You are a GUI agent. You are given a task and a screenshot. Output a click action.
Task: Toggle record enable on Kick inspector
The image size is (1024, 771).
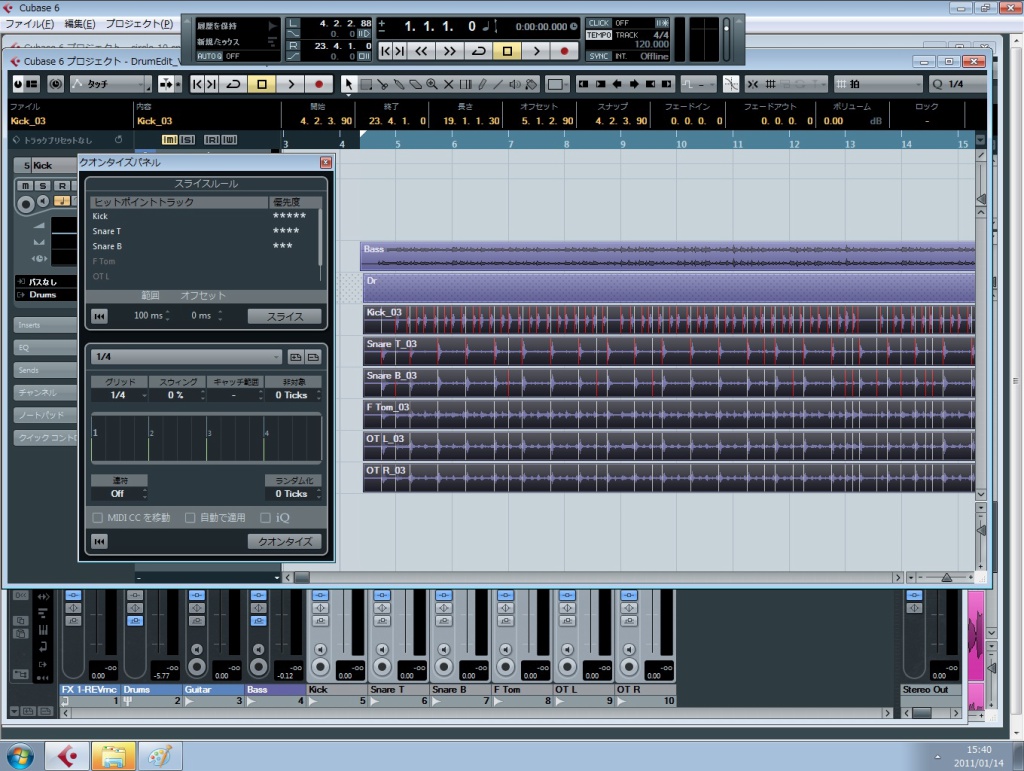[x=25, y=204]
